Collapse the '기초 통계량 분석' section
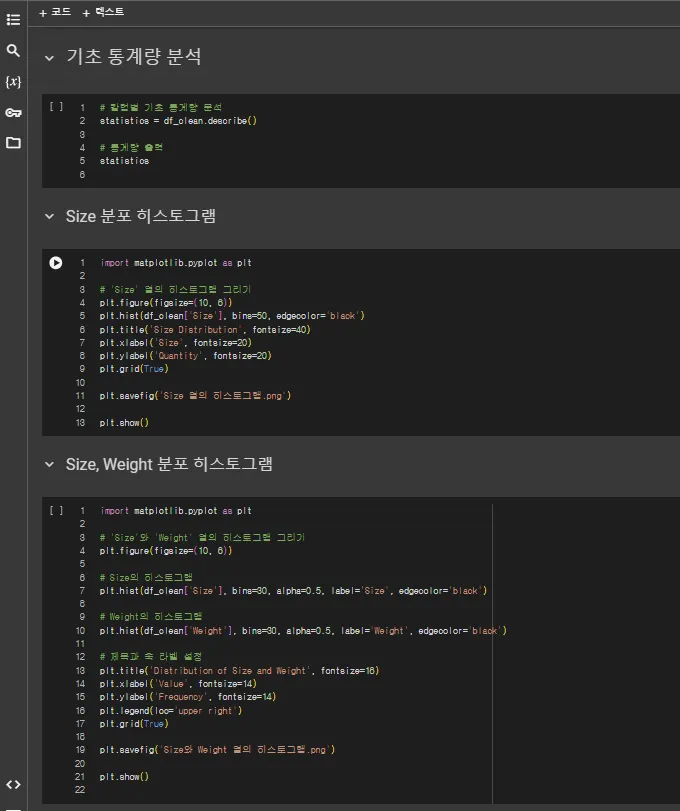Image resolution: width=680 pixels, height=811 pixels. coord(50,59)
